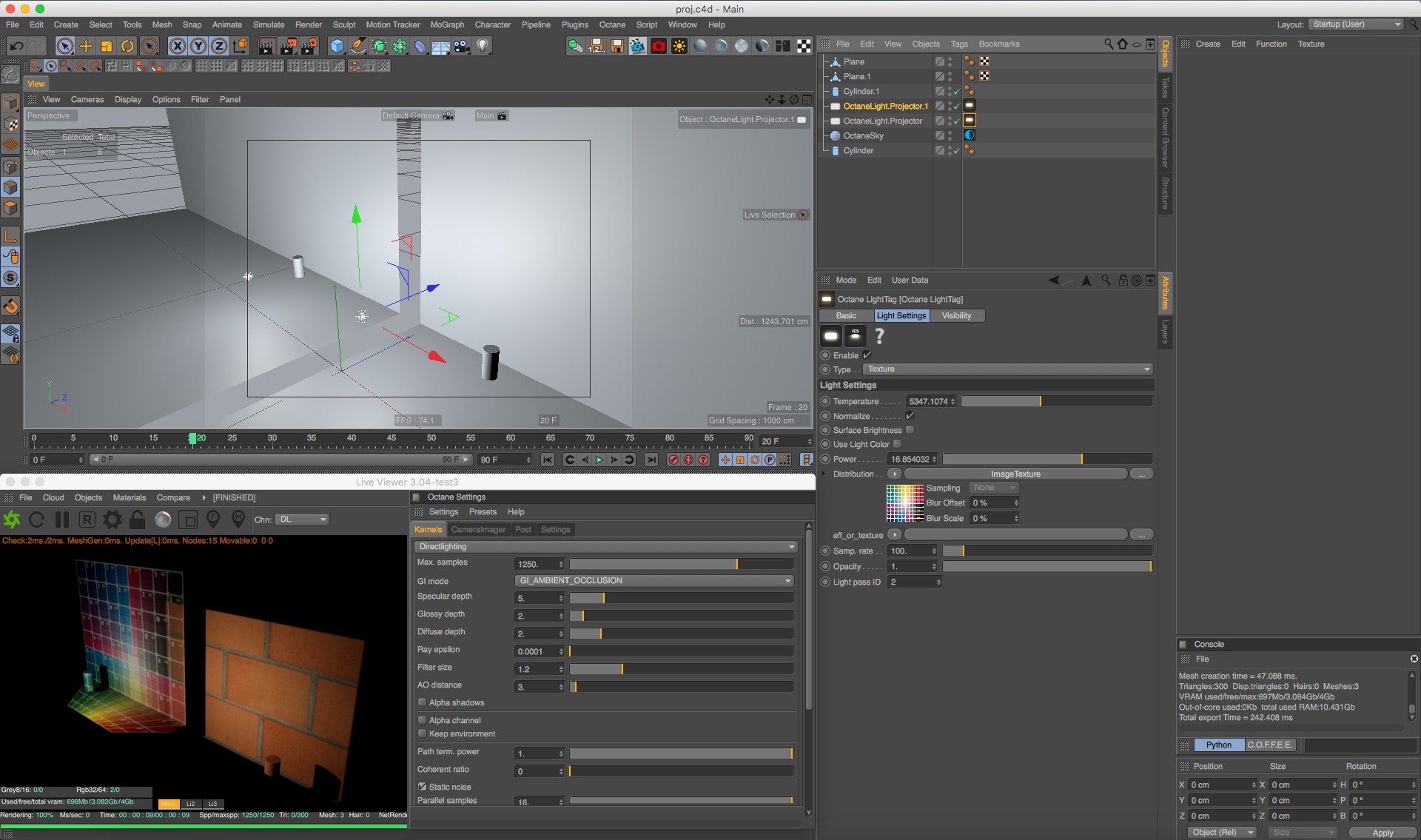
Task: Click the Octane send-scene render icon
Action: [12, 520]
